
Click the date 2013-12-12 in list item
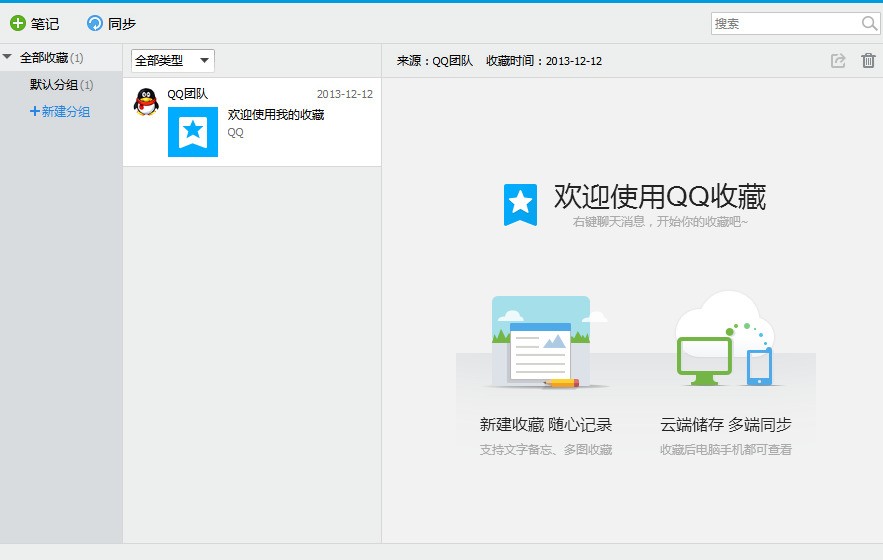(345, 94)
